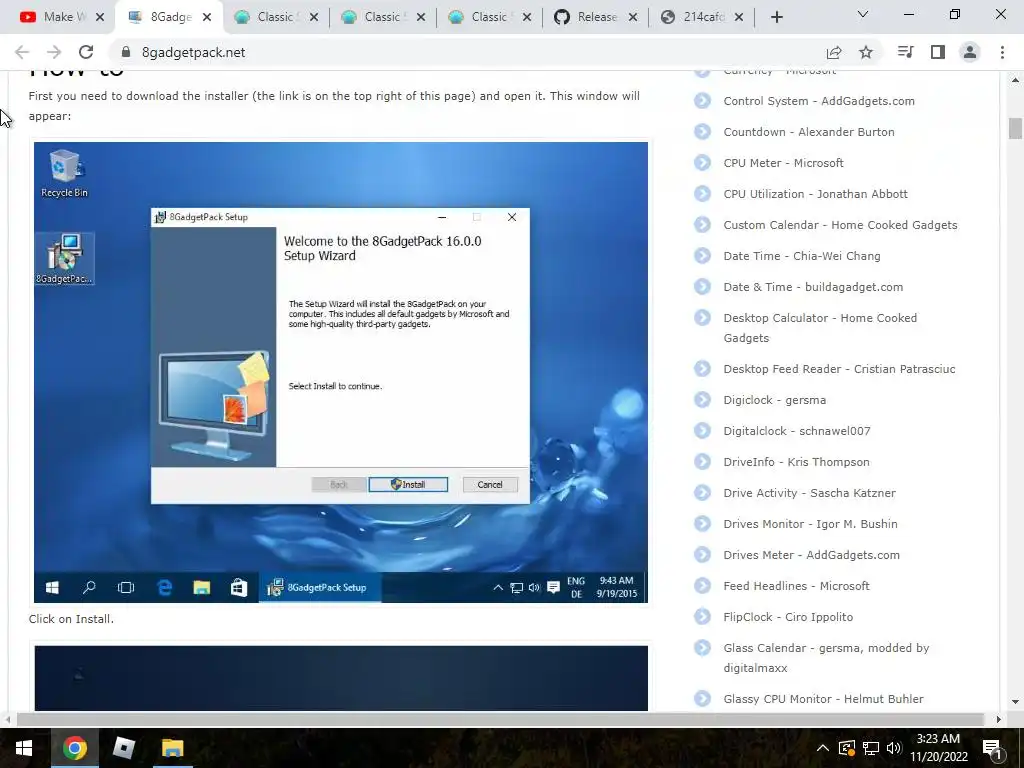Open Glassy CPU Monitor - Helmut Buhler link
The width and height of the screenshot is (1024, 768).
[823, 699]
